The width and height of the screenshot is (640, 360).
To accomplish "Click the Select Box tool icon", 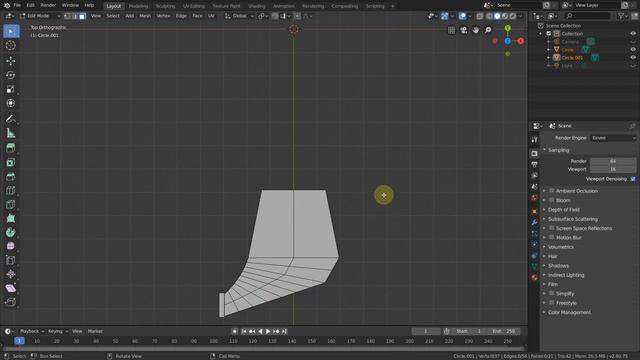I will click(11, 31).
